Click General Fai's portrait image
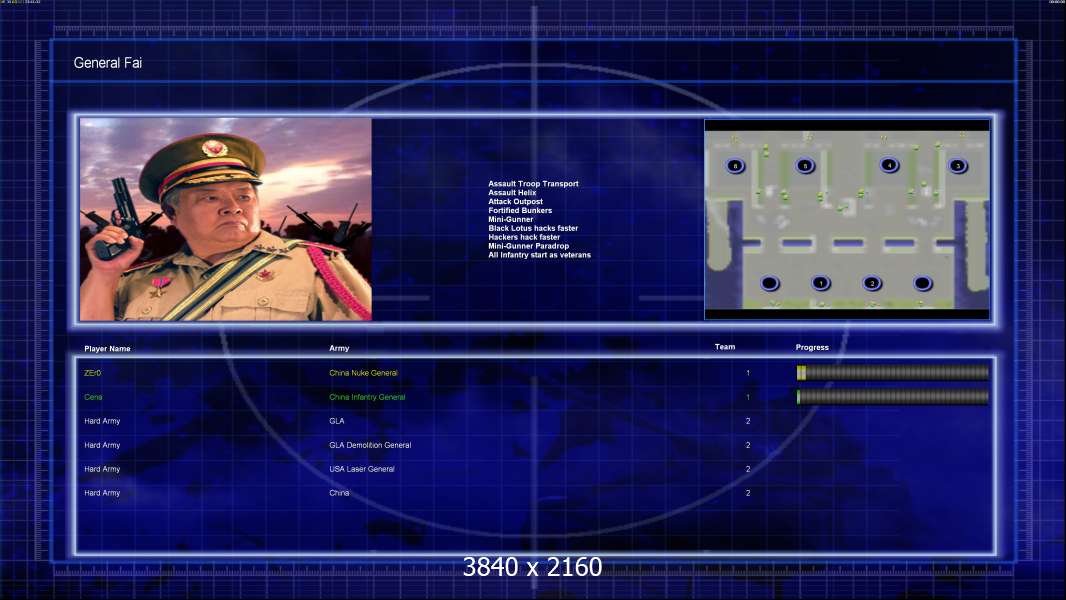The height and width of the screenshot is (600, 1066). [x=226, y=219]
